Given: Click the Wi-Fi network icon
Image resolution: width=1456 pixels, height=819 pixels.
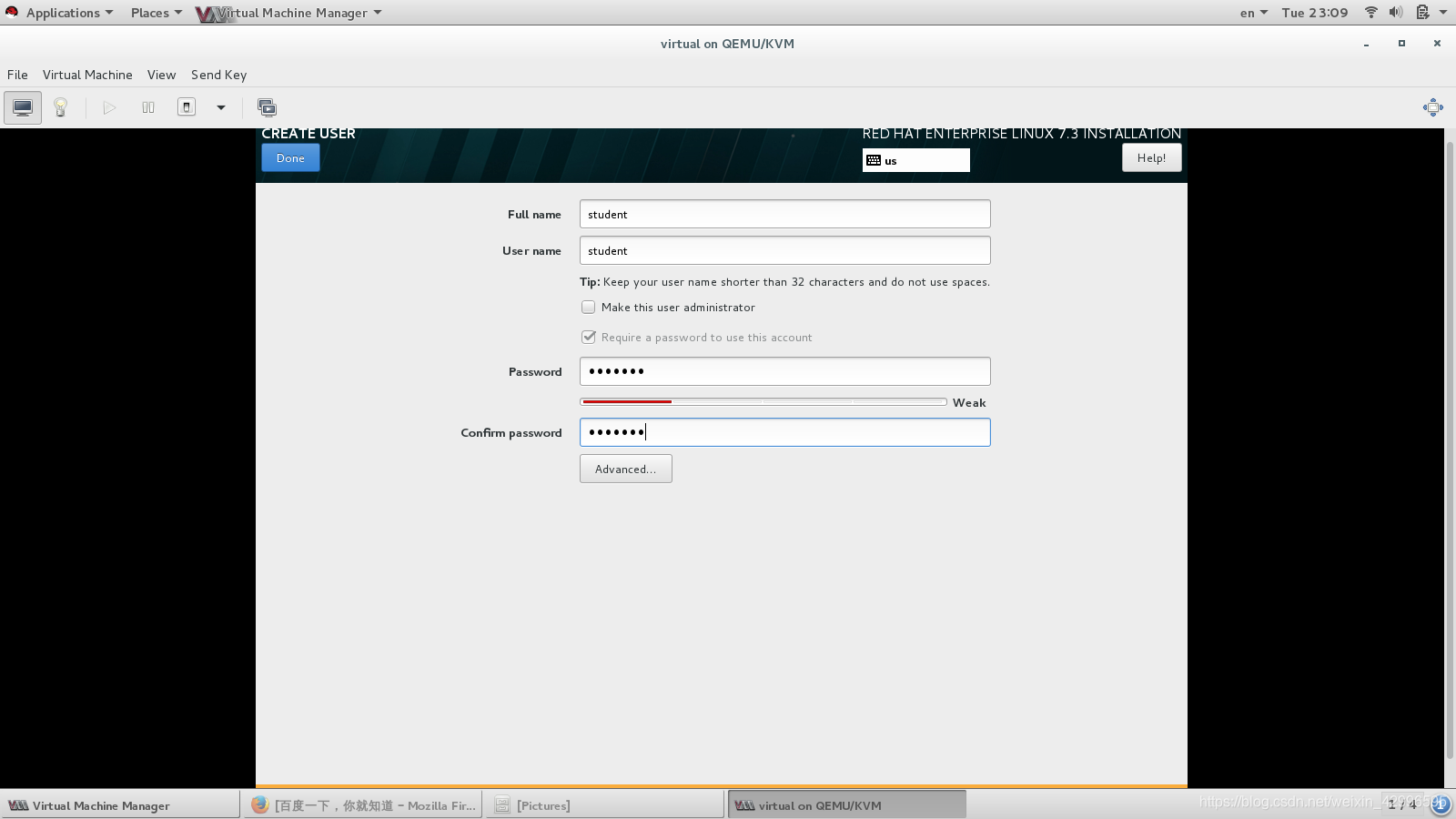Looking at the screenshot, I should (x=1371, y=13).
